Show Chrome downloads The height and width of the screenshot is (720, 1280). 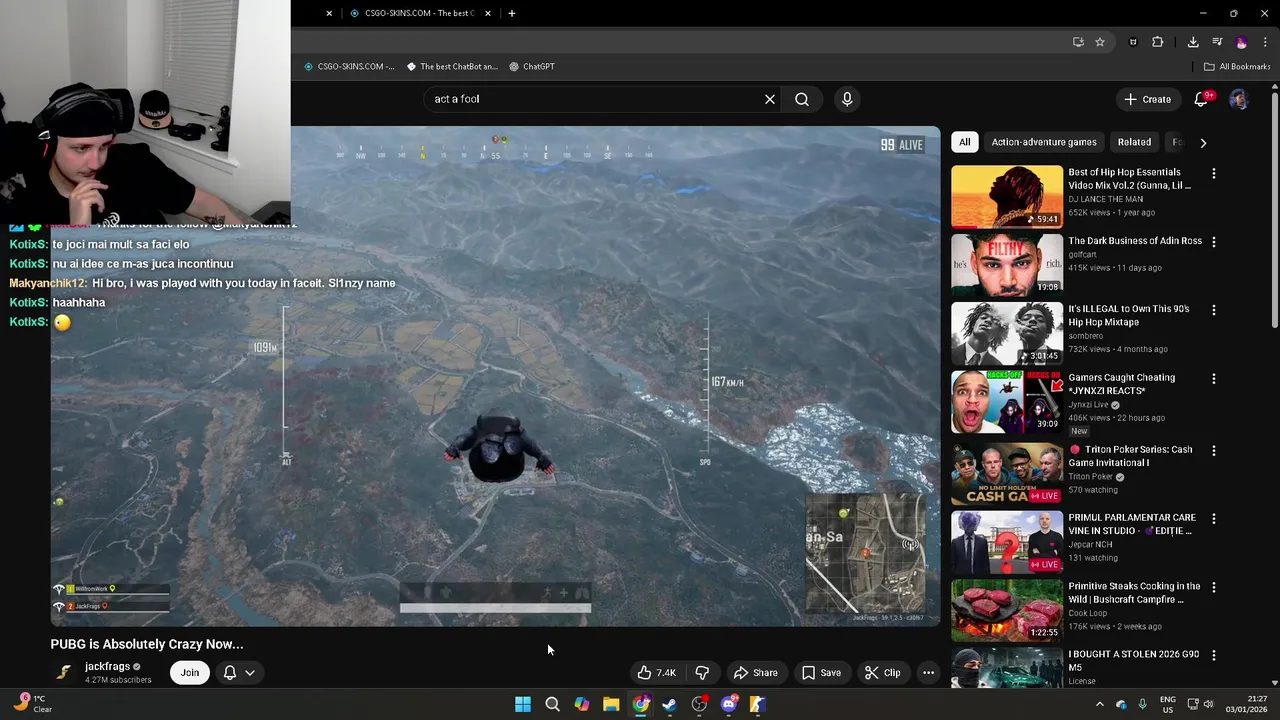(1193, 42)
